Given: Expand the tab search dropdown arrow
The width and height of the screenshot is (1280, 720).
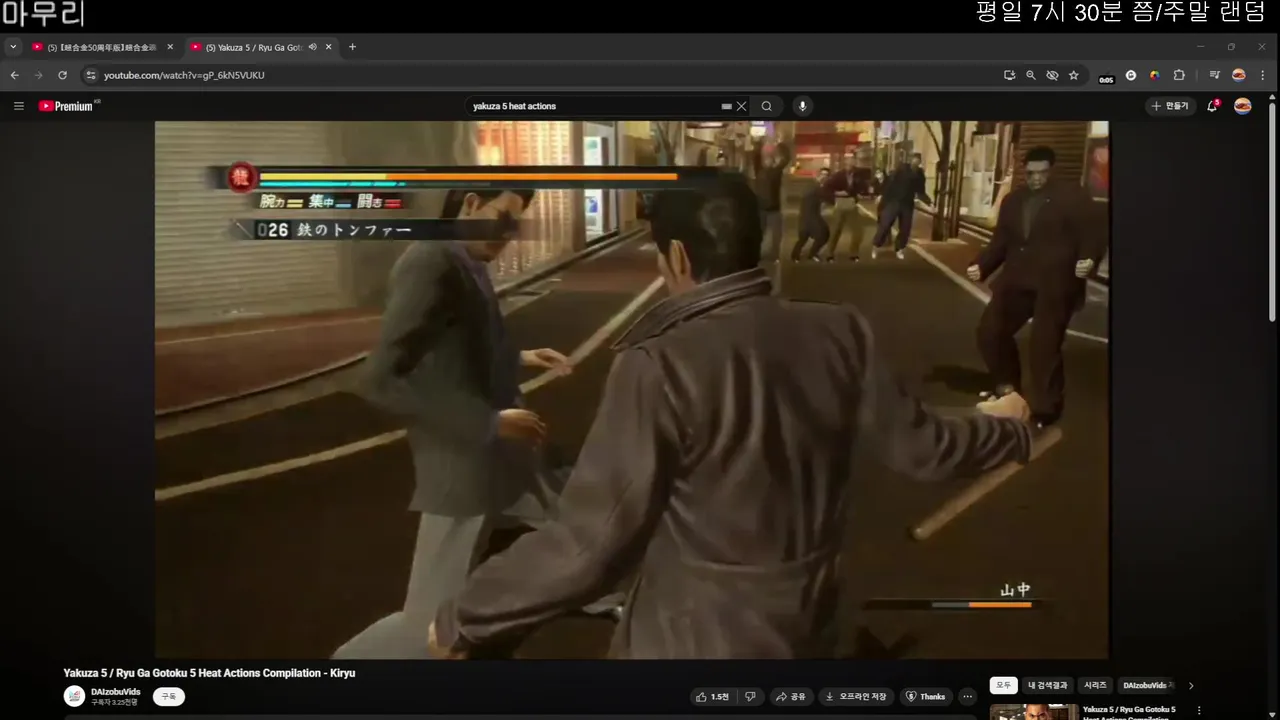Looking at the screenshot, I should point(13,47).
